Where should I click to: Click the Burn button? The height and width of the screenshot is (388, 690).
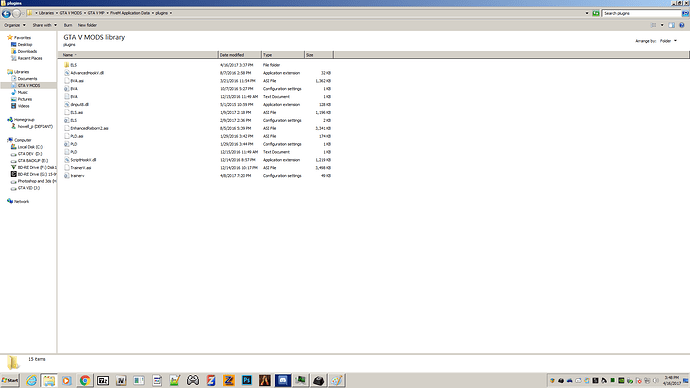pyautogui.click(x=68, y=25)
